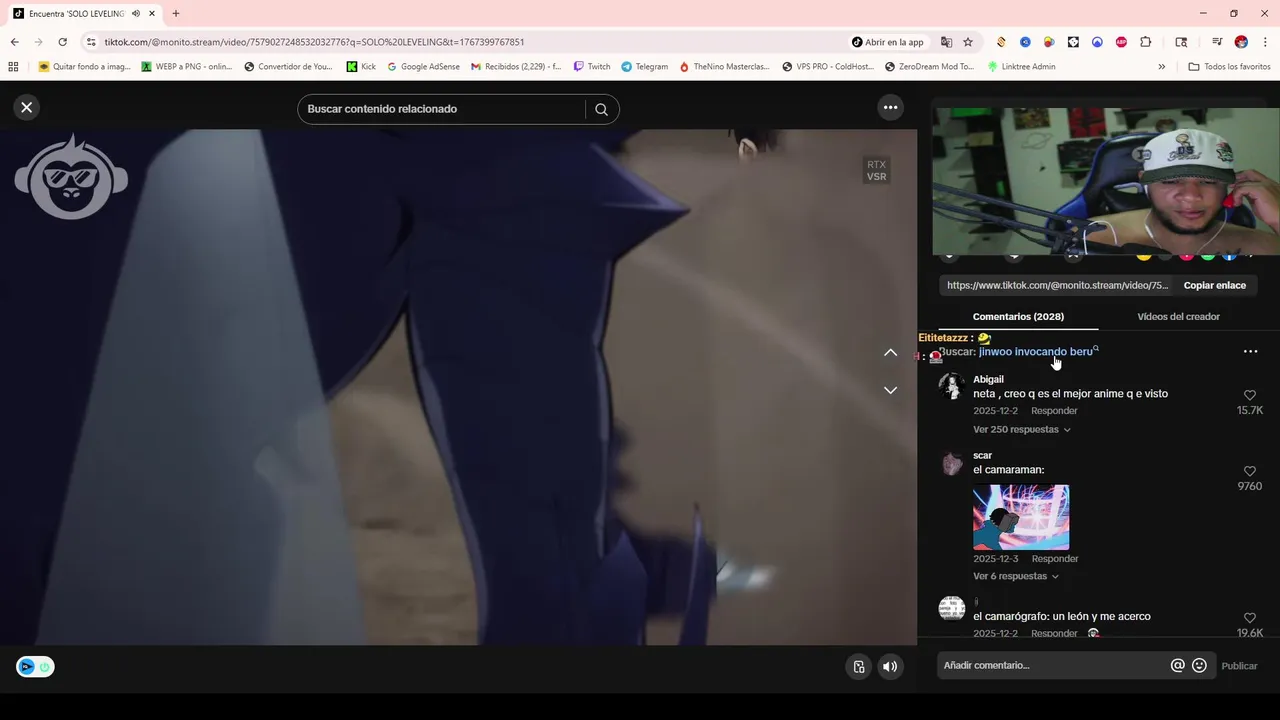Expand 'Ver 6 respuestas' under scar's comment

click(x=1015, y=576)
